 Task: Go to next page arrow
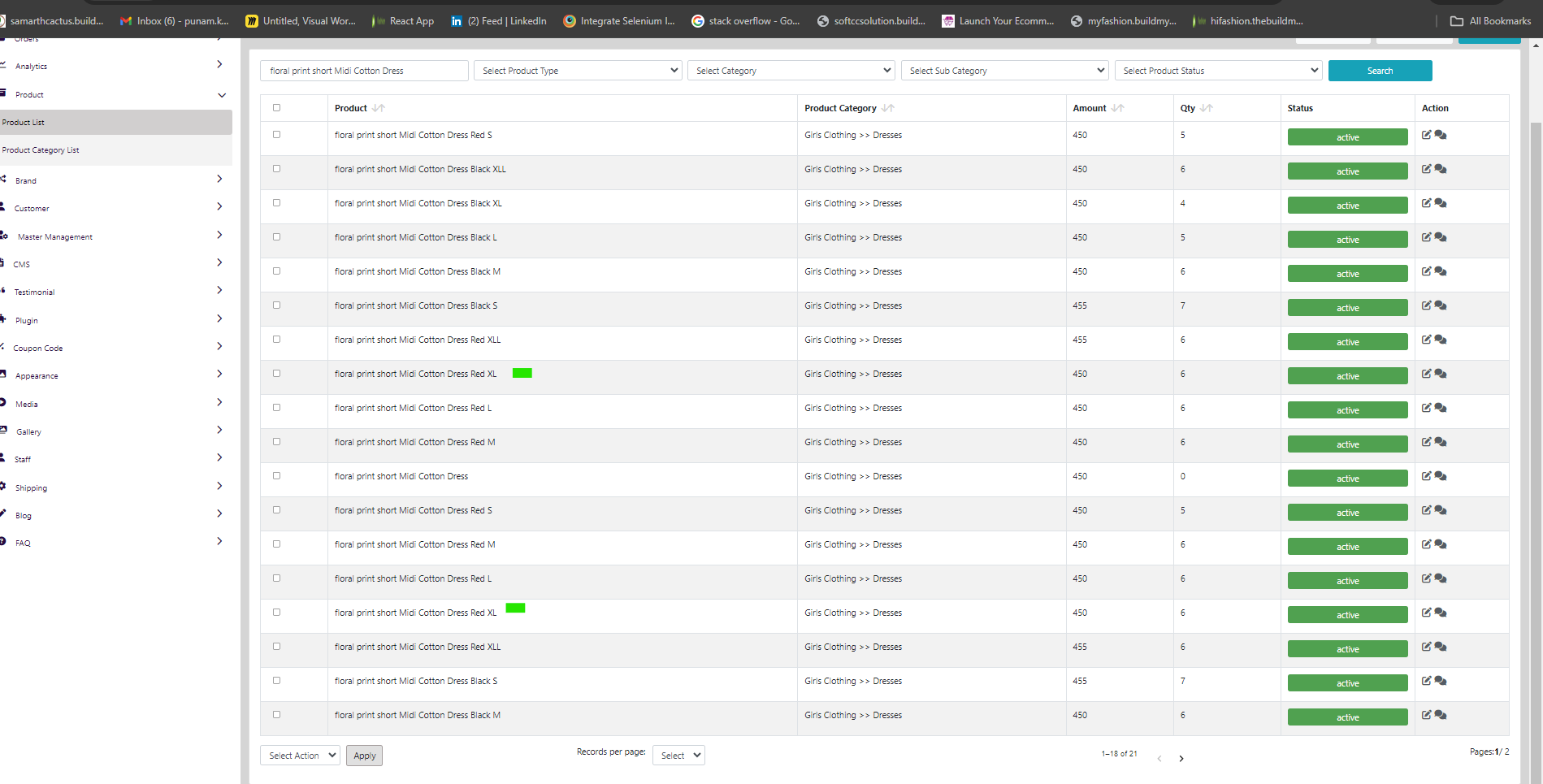point(1181,759)
